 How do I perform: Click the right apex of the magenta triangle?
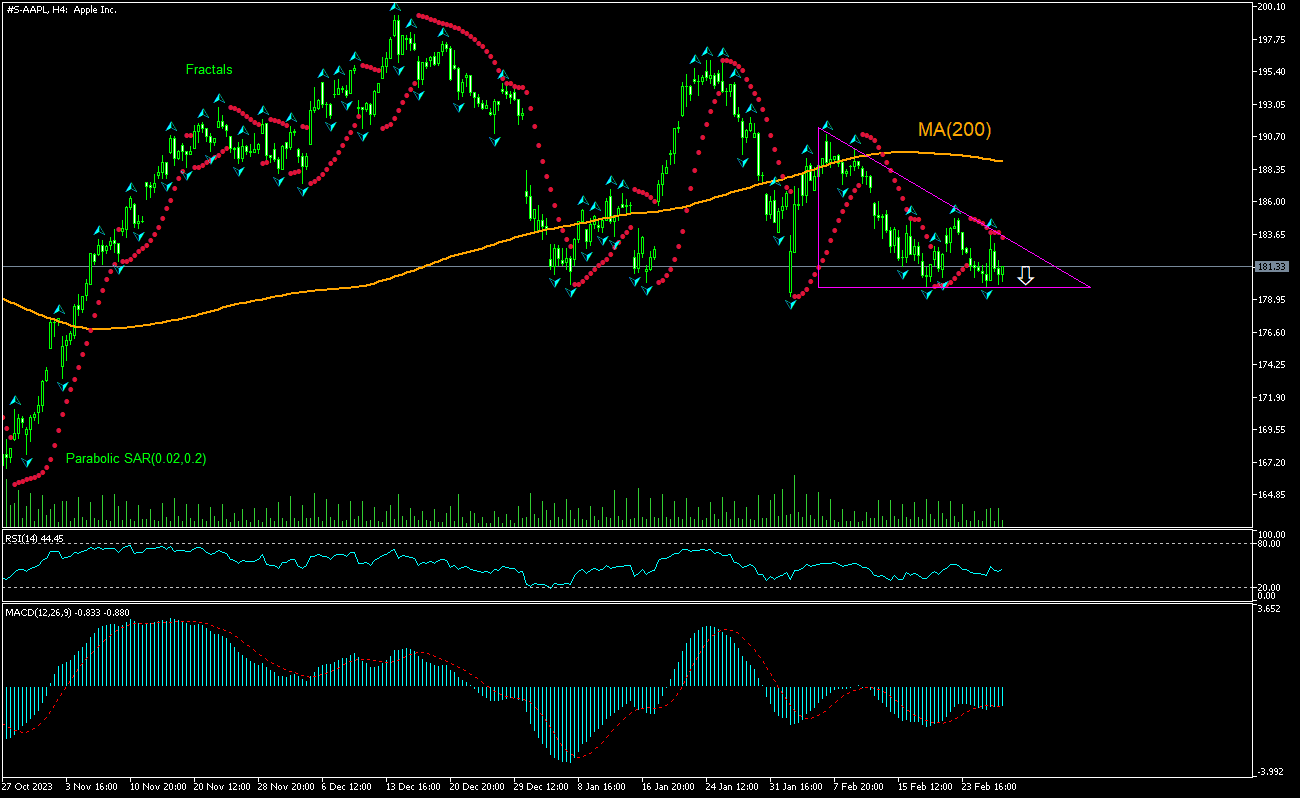click(1089, 288)
